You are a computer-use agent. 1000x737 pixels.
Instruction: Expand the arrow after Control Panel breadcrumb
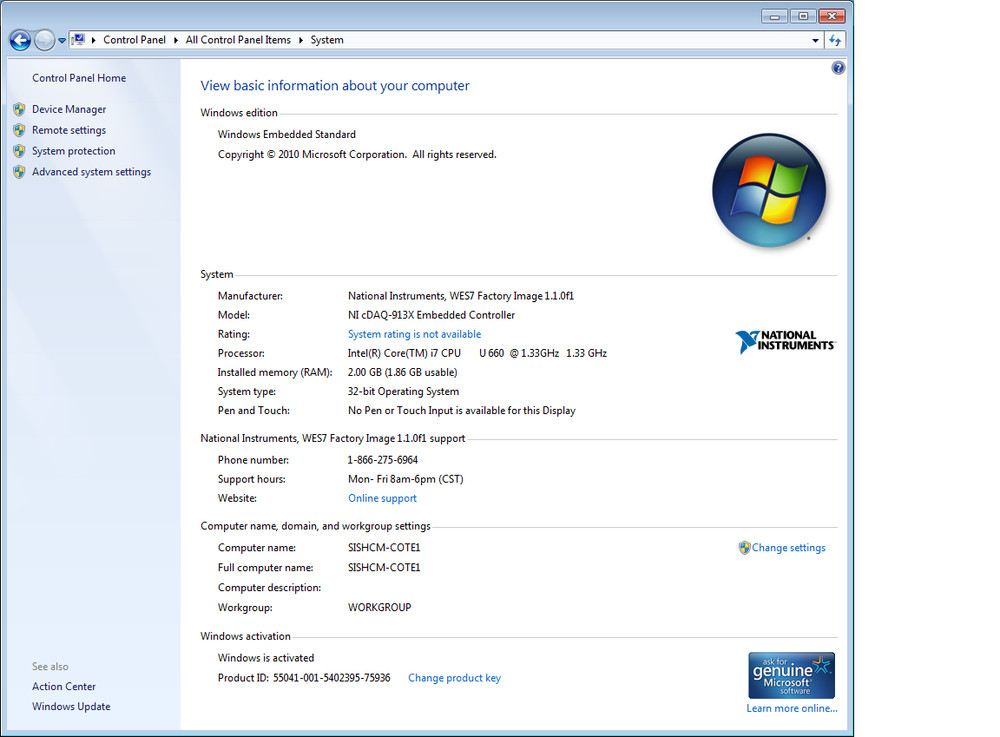(175, 40)
